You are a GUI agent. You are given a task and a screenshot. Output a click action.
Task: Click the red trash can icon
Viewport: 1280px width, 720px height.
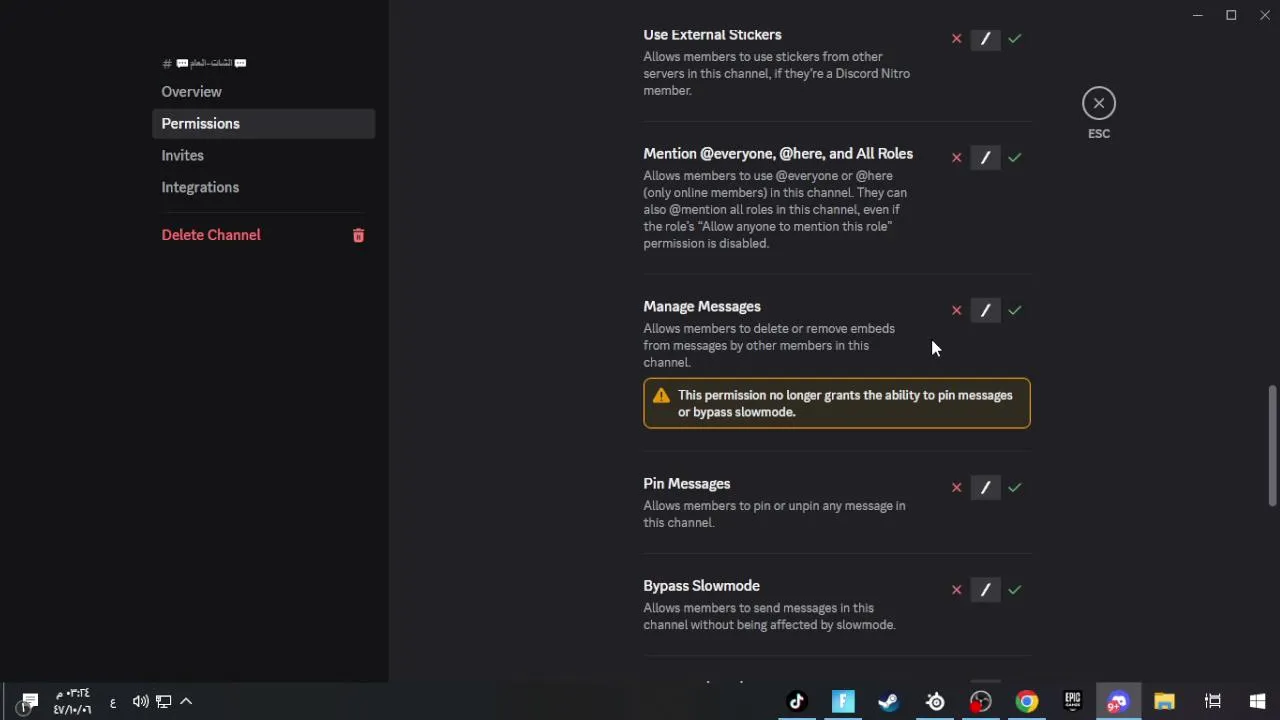[358, 236]
